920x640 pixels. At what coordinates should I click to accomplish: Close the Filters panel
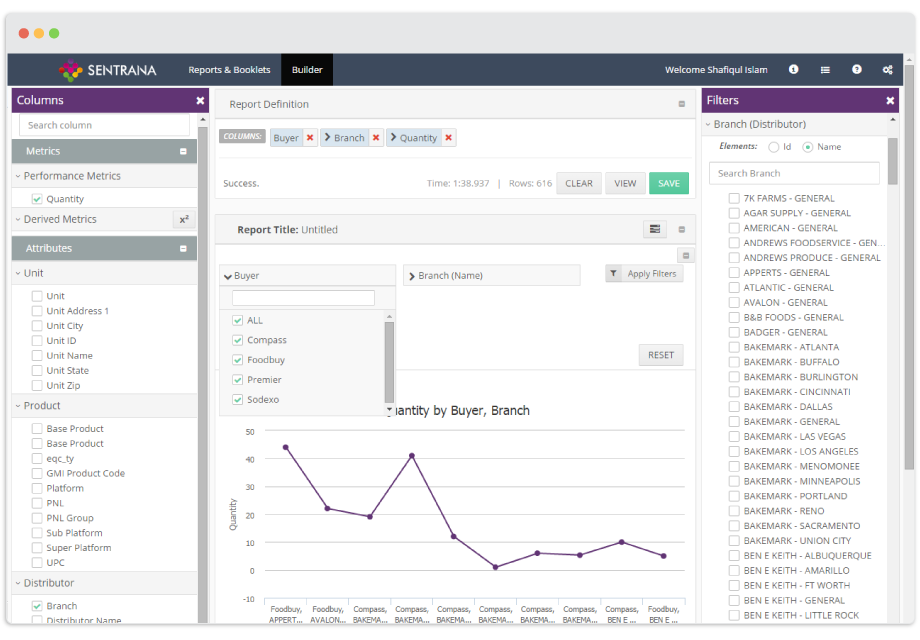coord(890,100)
